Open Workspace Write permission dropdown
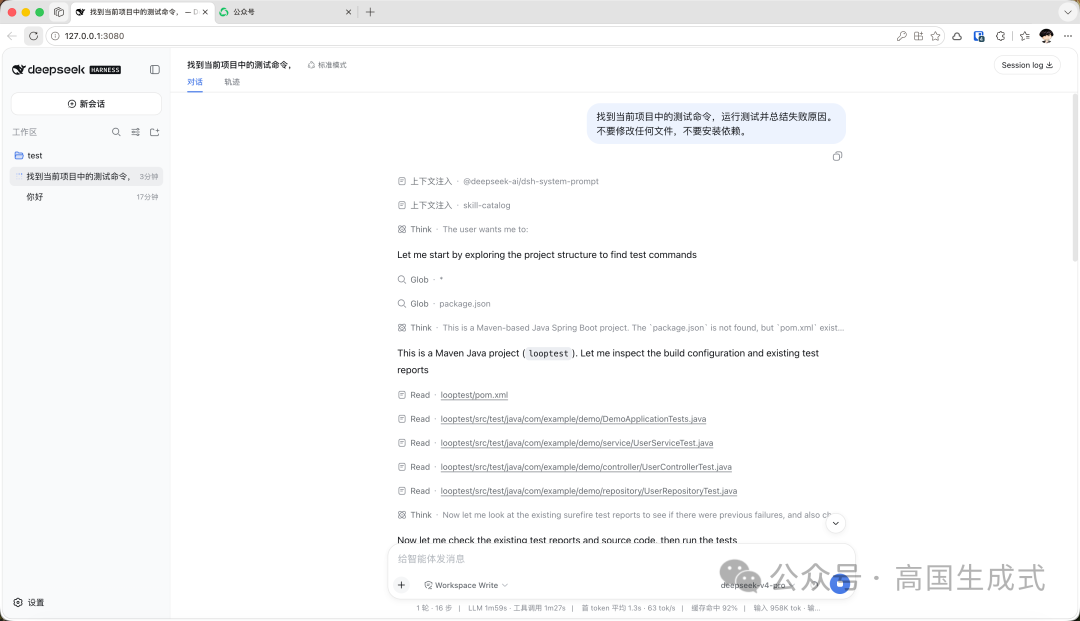The image size is (1080, 621). [466, 585]
